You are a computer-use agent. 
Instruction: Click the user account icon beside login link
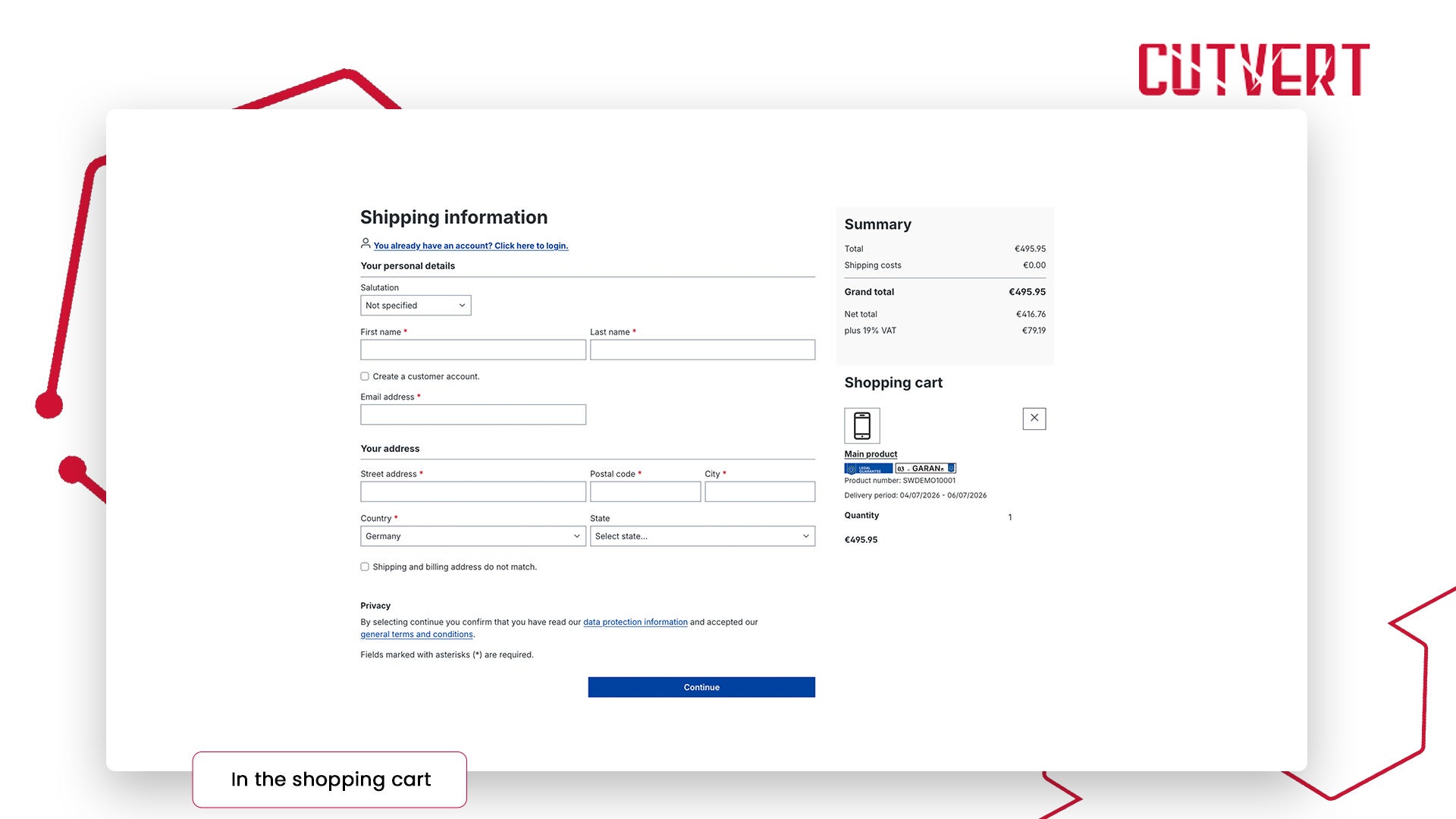tap(366, 243)
